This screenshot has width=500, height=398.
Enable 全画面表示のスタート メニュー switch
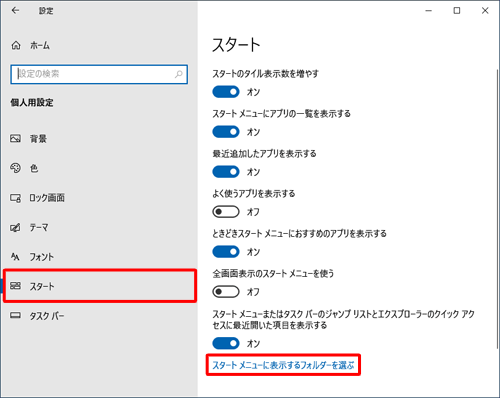click(226, 292)
